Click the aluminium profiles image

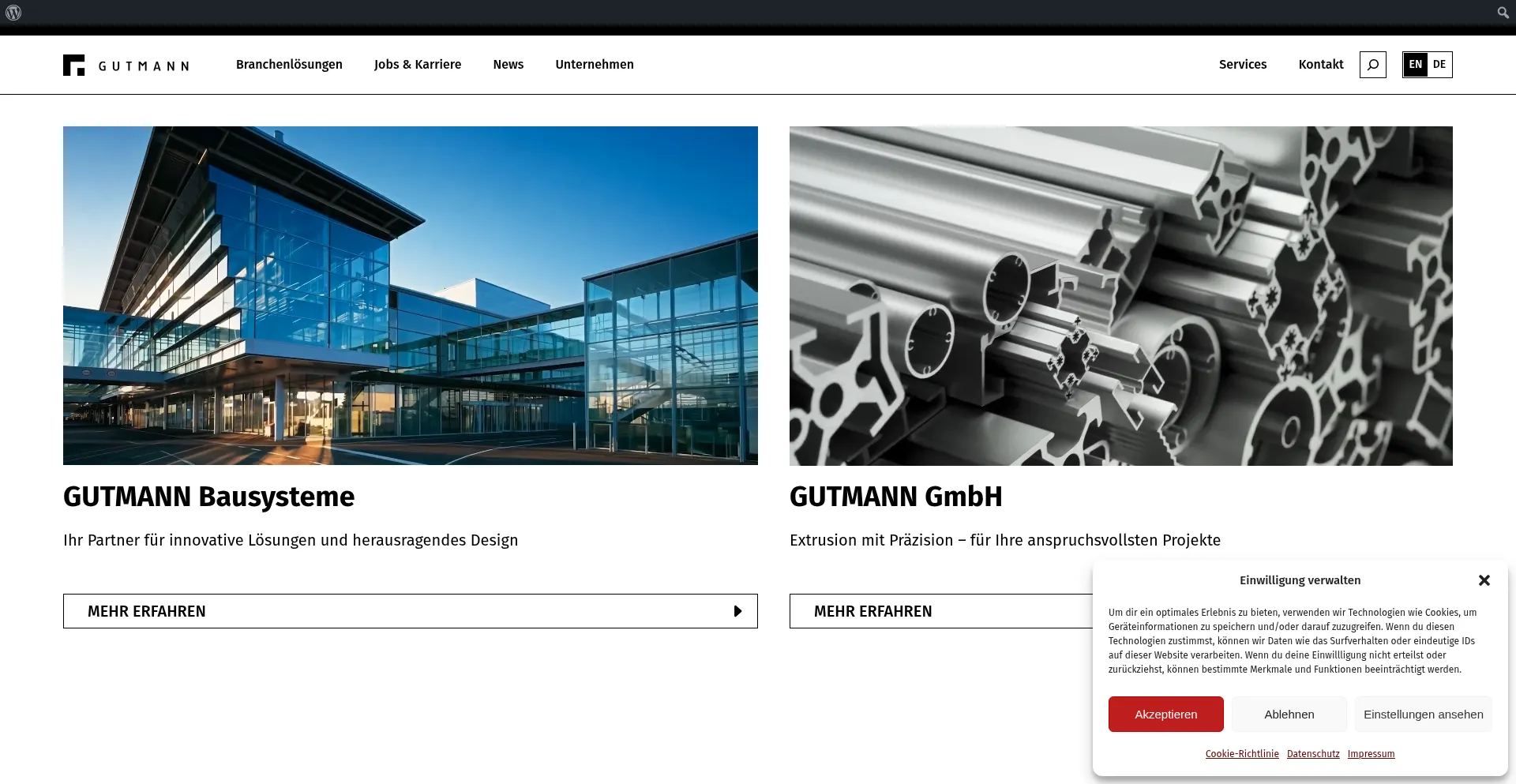pyautogui.click(x=1120, y=295)
